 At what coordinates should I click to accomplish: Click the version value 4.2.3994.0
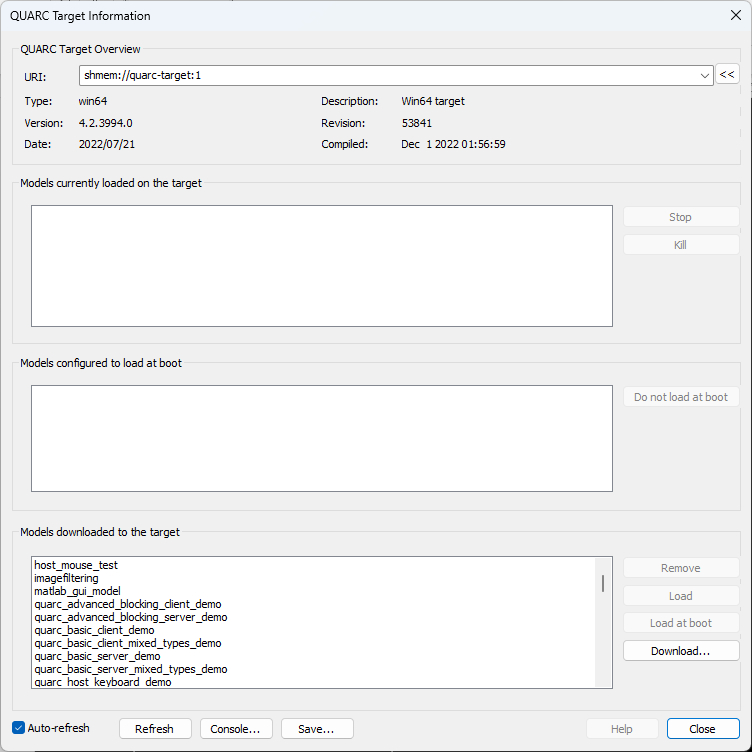pyautogui.click(x=106, y=123)
